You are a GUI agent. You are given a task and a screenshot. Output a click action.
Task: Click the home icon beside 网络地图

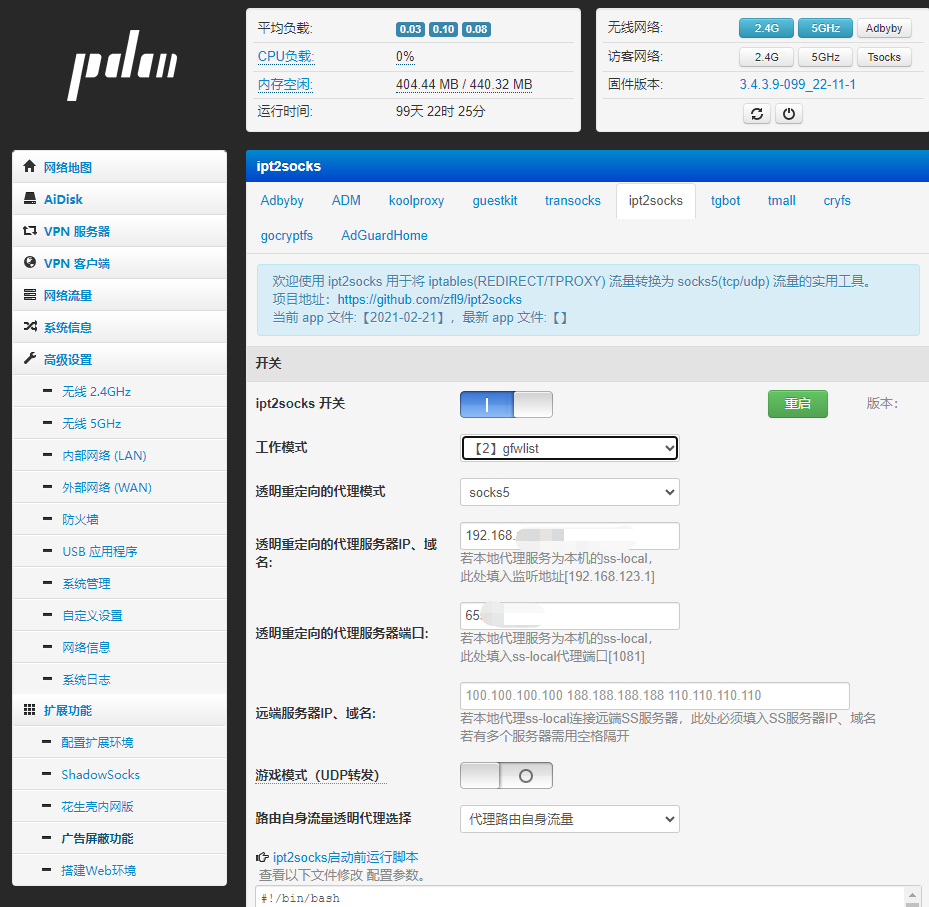30,166
